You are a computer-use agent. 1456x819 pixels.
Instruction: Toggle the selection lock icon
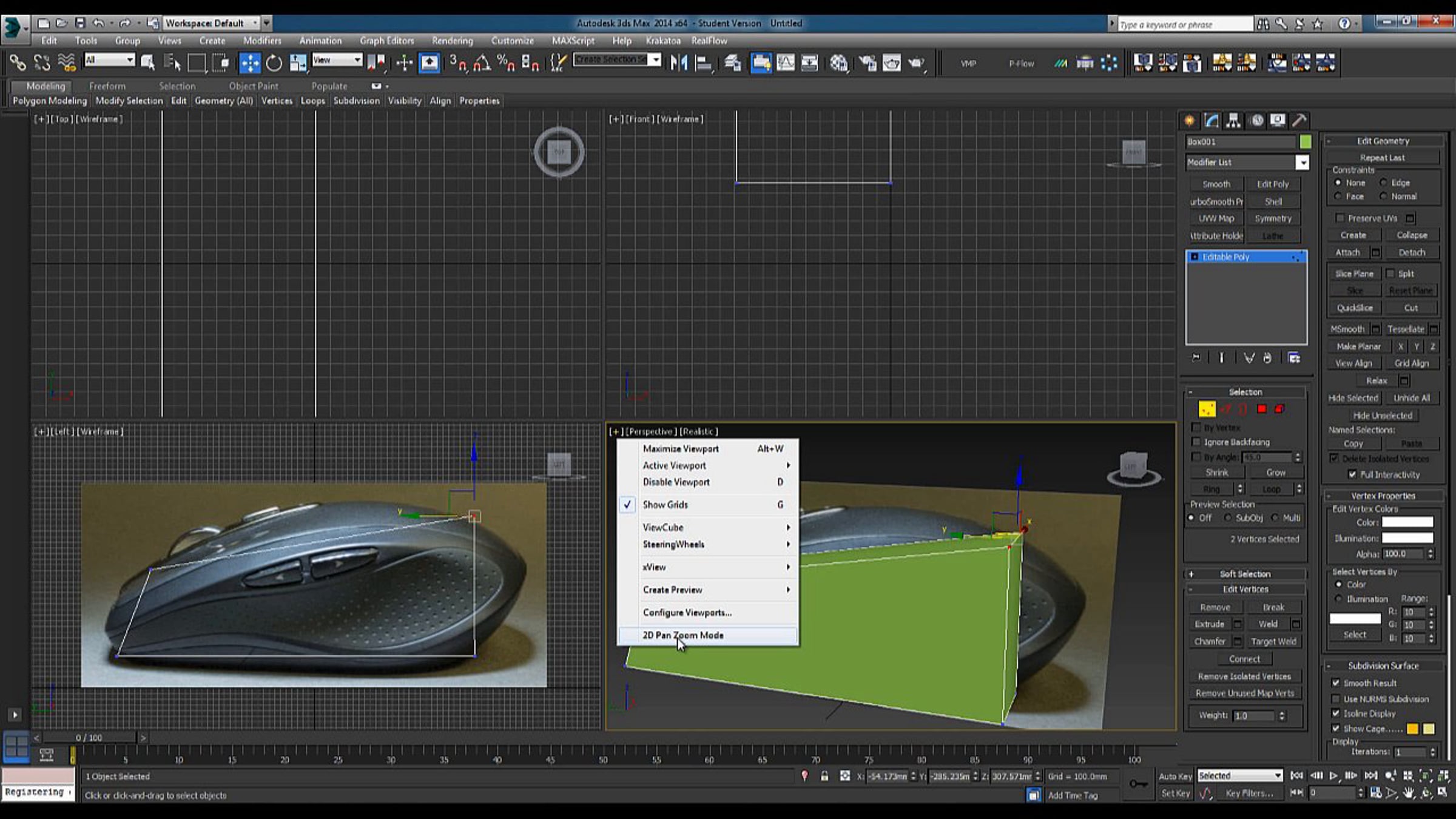coord(824,776)
